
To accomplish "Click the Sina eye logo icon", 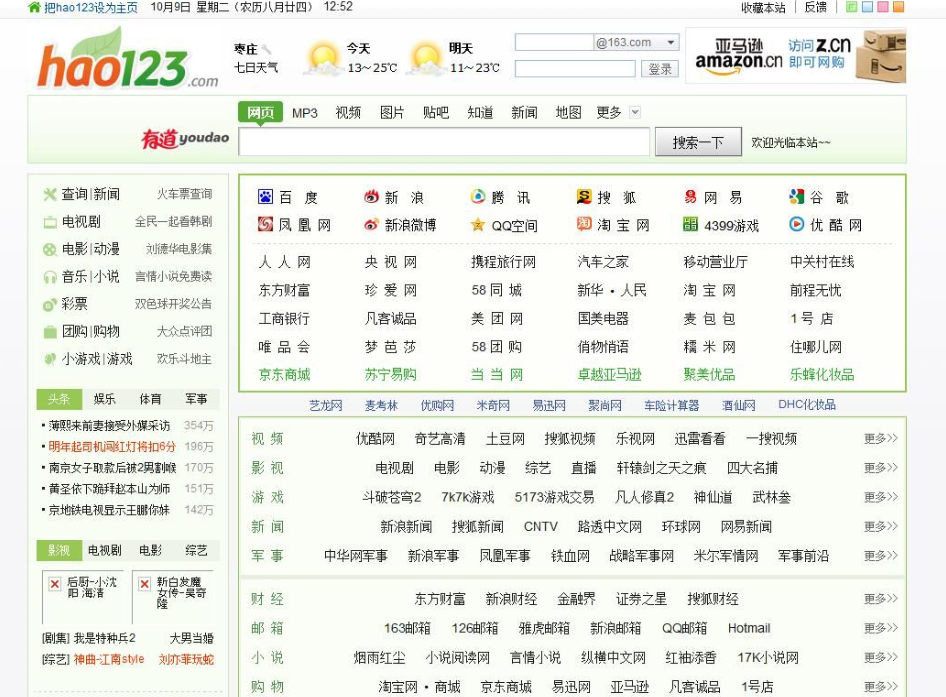I will [371, 197].
